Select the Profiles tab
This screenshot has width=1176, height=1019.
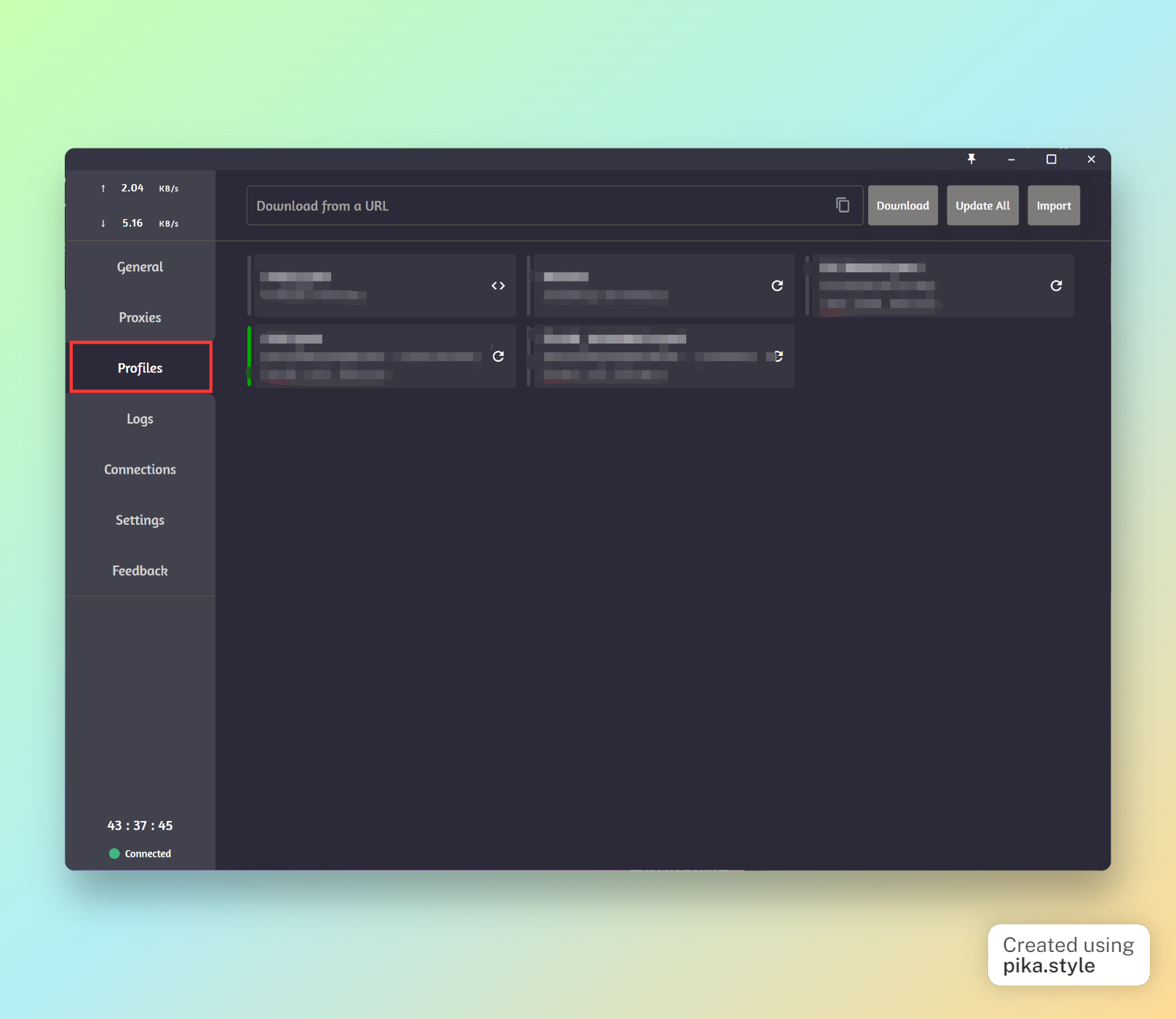[140, 368]
